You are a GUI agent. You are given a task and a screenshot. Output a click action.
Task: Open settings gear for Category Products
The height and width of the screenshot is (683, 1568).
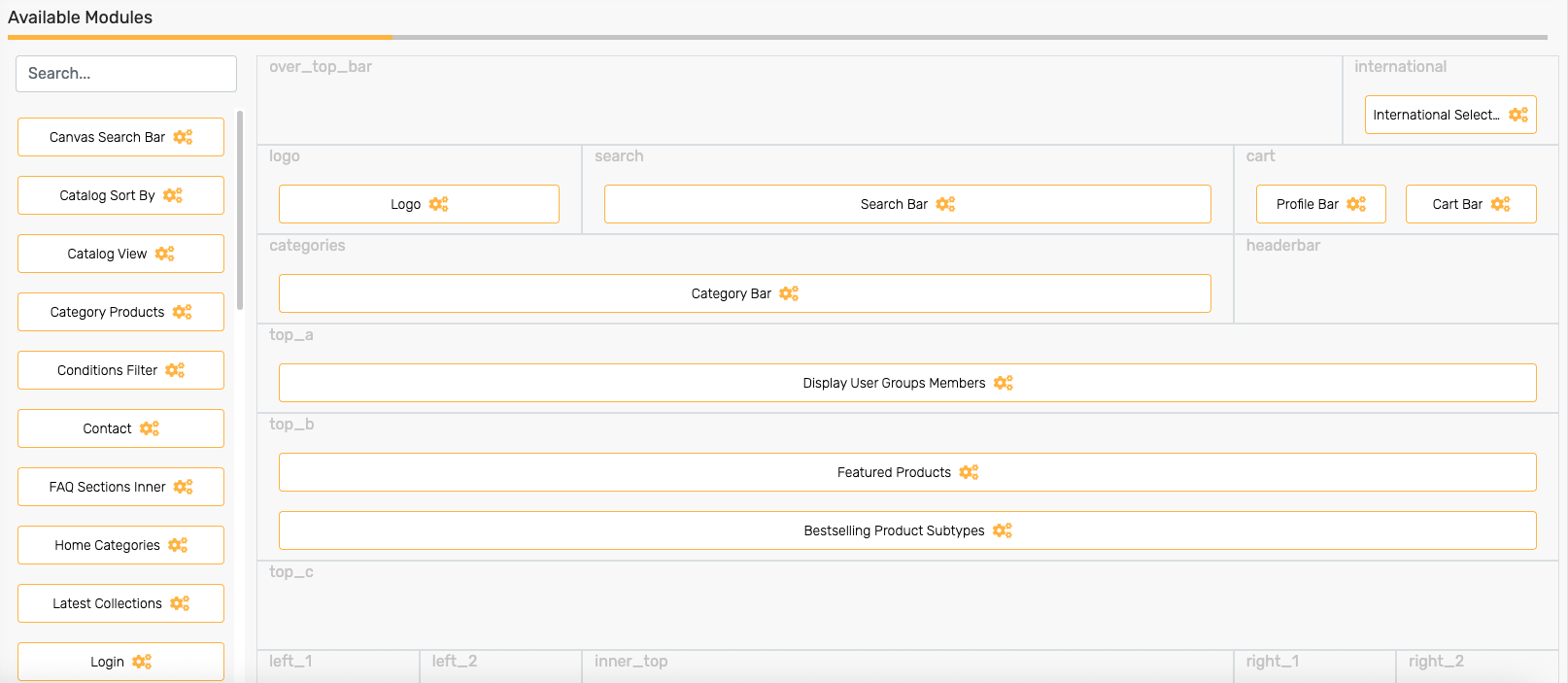click(x=183, y=312)
